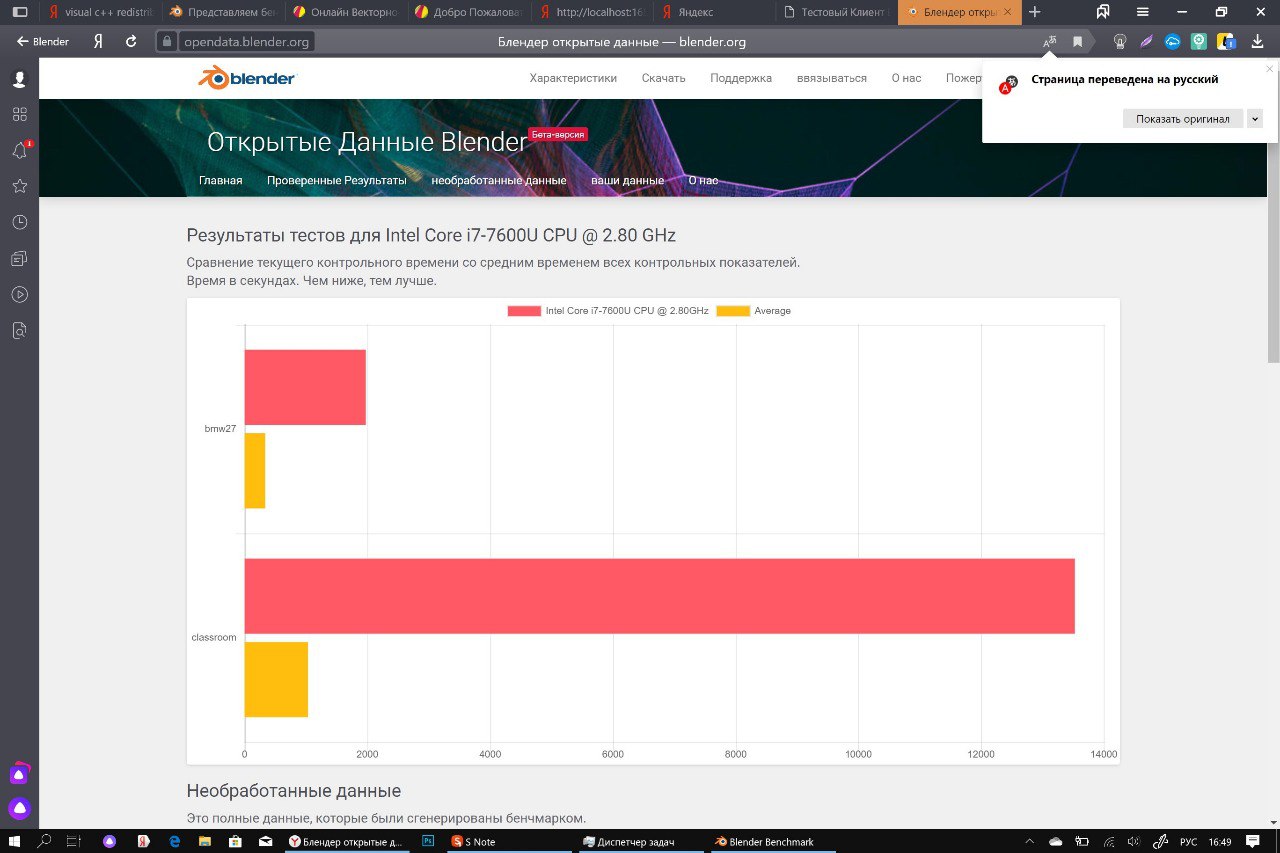Open the browser hamburger menu

(x=1142, y=12)
